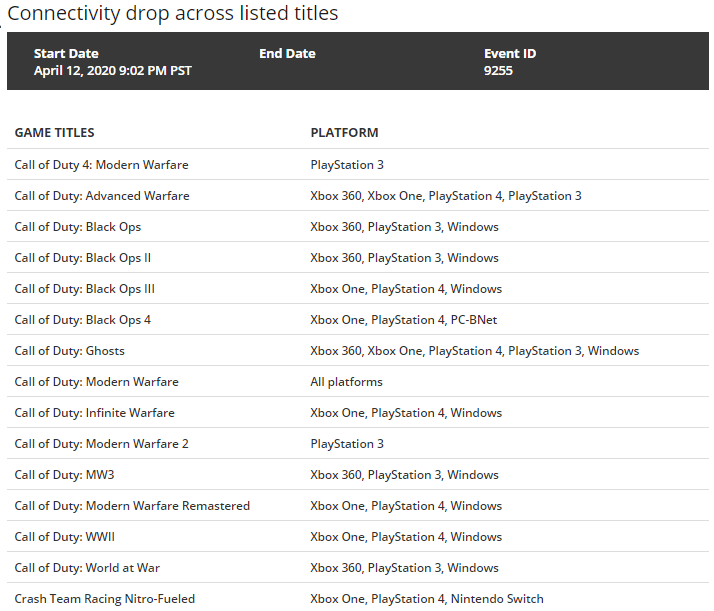Screen dimensions: 714x611
Task: Click the PLATFORM column header
Action: (x=344, y=133)
